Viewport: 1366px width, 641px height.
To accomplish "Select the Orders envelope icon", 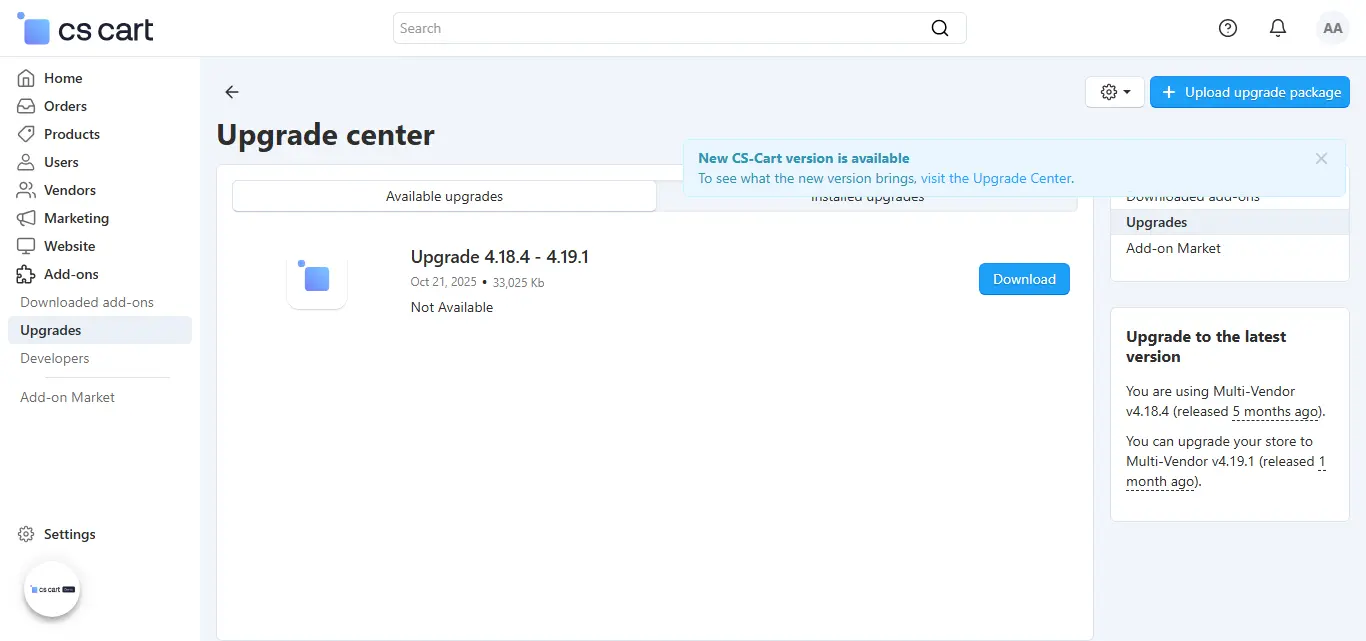I will point(27,106).
